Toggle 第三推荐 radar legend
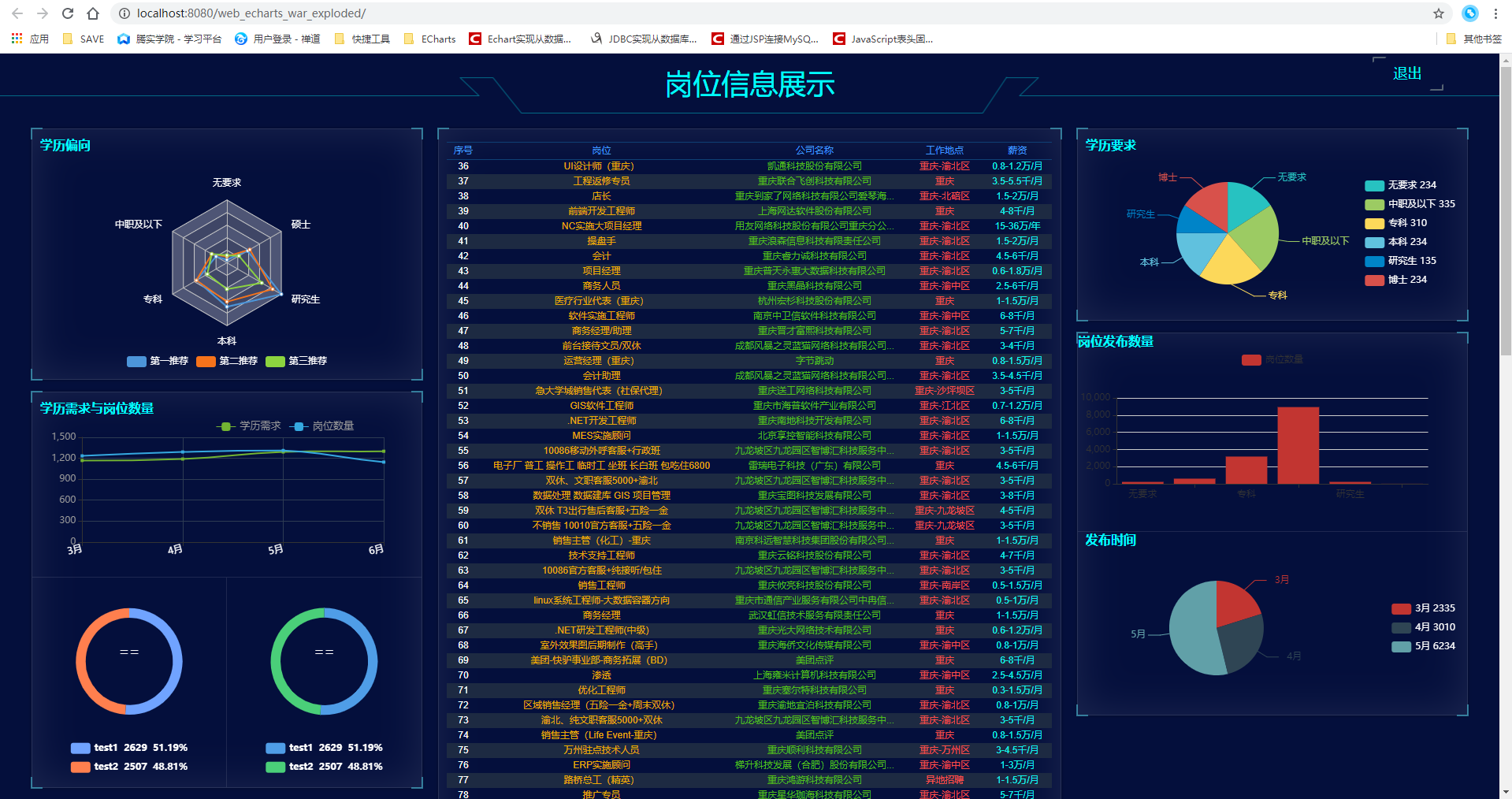This screenshot has height=799, width=1512. click(x=296, y=361)
